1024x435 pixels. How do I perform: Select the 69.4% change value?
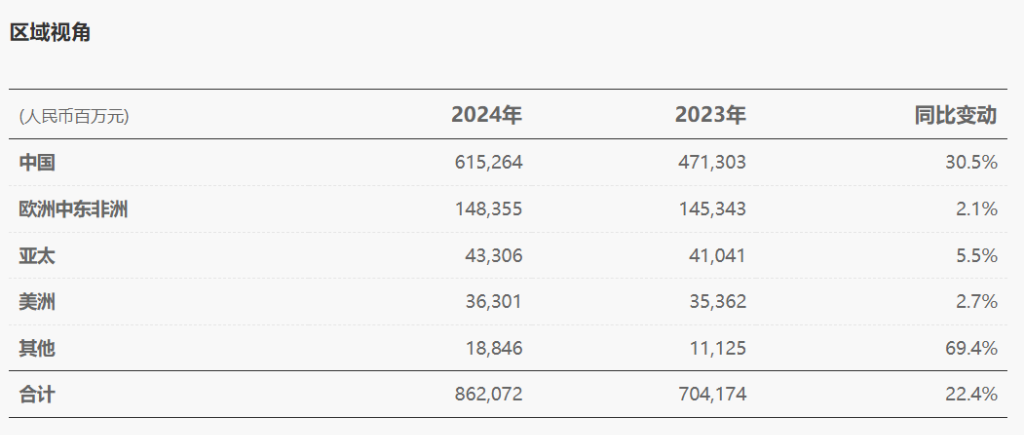pos(971,348)
